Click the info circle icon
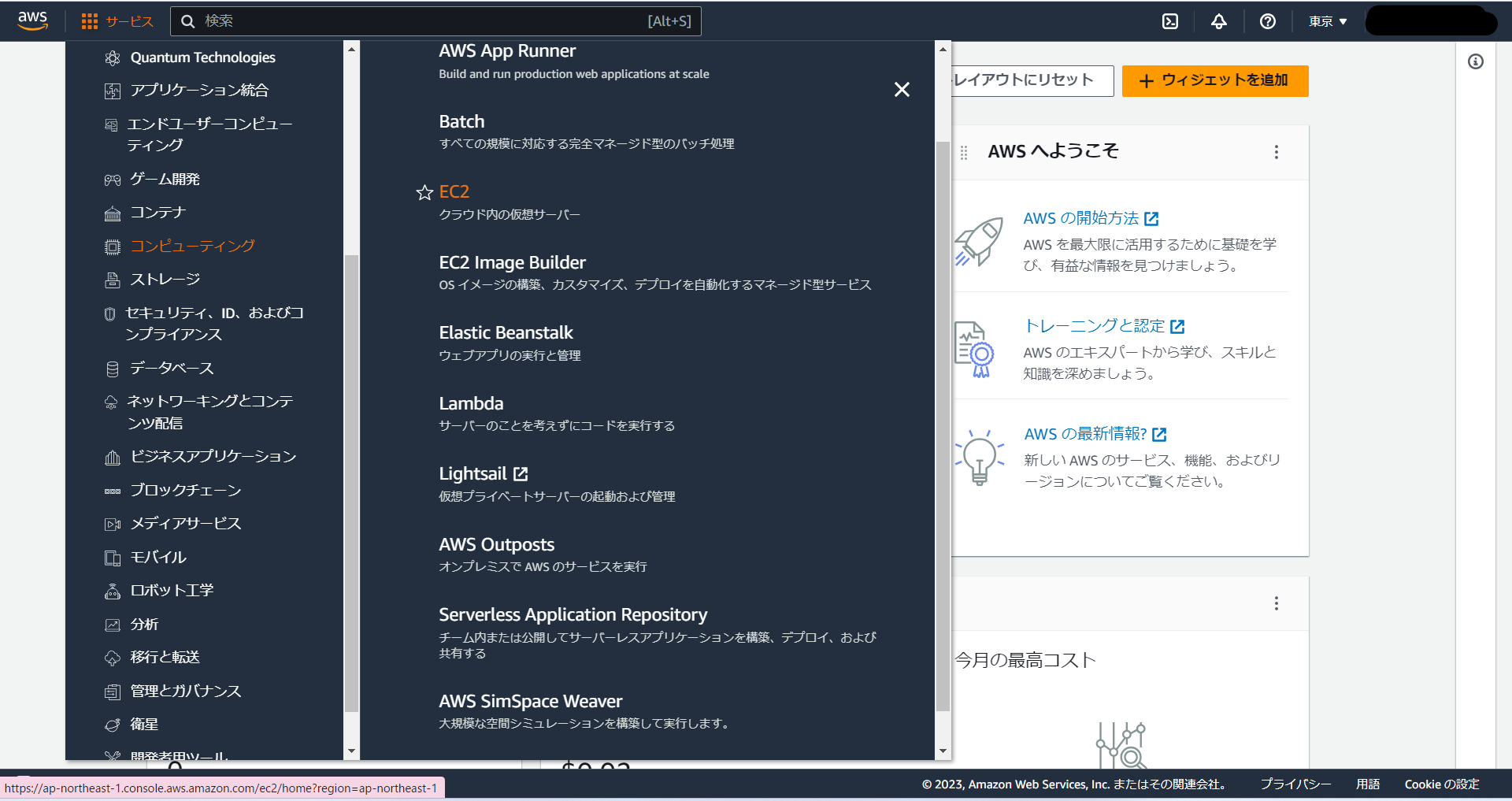The width and height of the screenshot is (1512, 801). (1476, 61)
